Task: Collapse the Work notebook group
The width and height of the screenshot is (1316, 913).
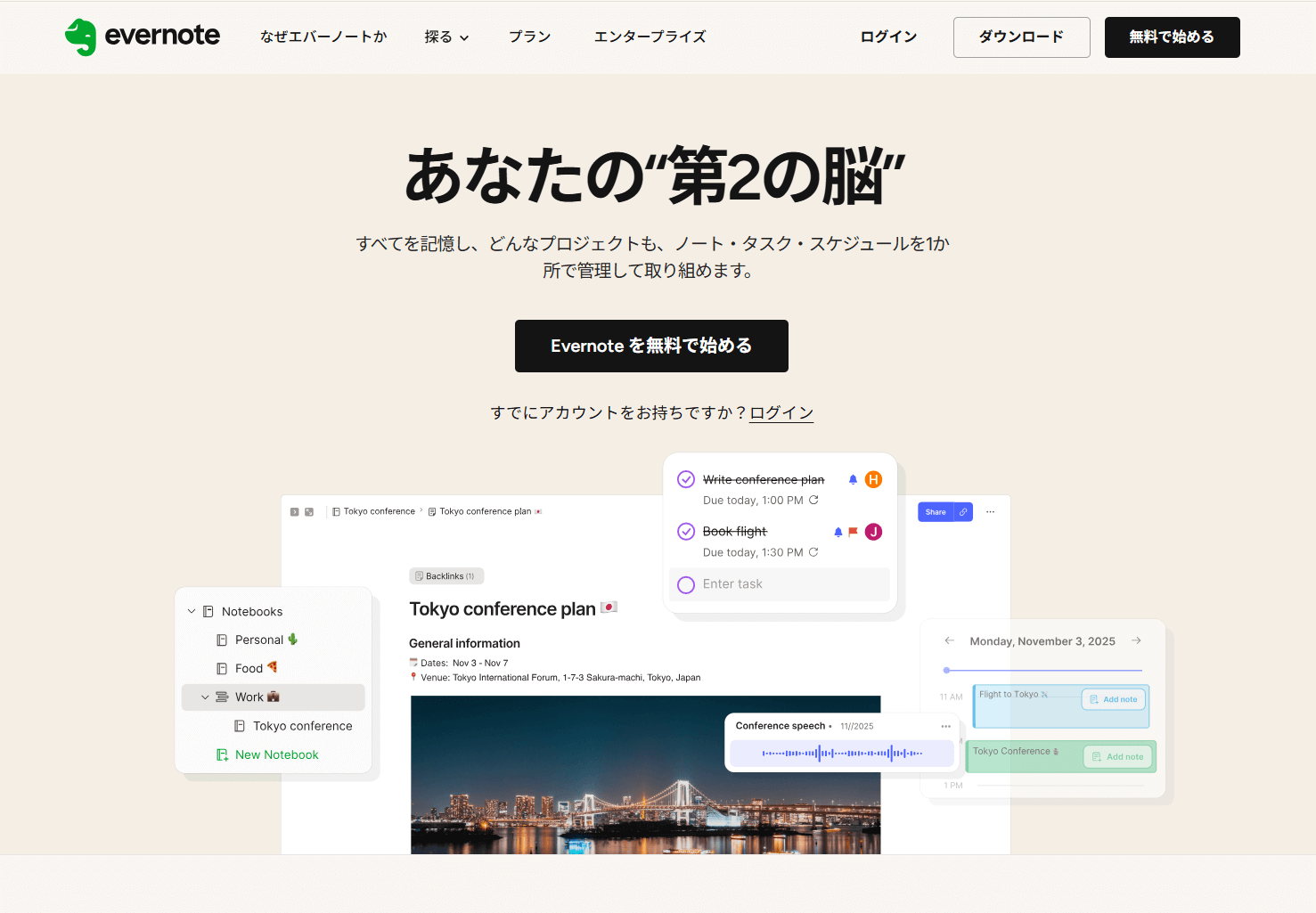Action: (x=205, y=697)
